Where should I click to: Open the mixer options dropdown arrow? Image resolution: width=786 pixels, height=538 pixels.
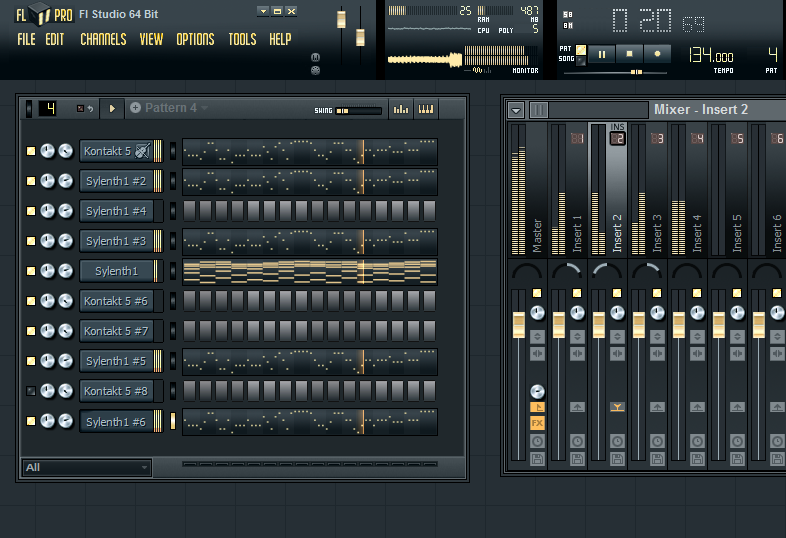click(516, 110)
